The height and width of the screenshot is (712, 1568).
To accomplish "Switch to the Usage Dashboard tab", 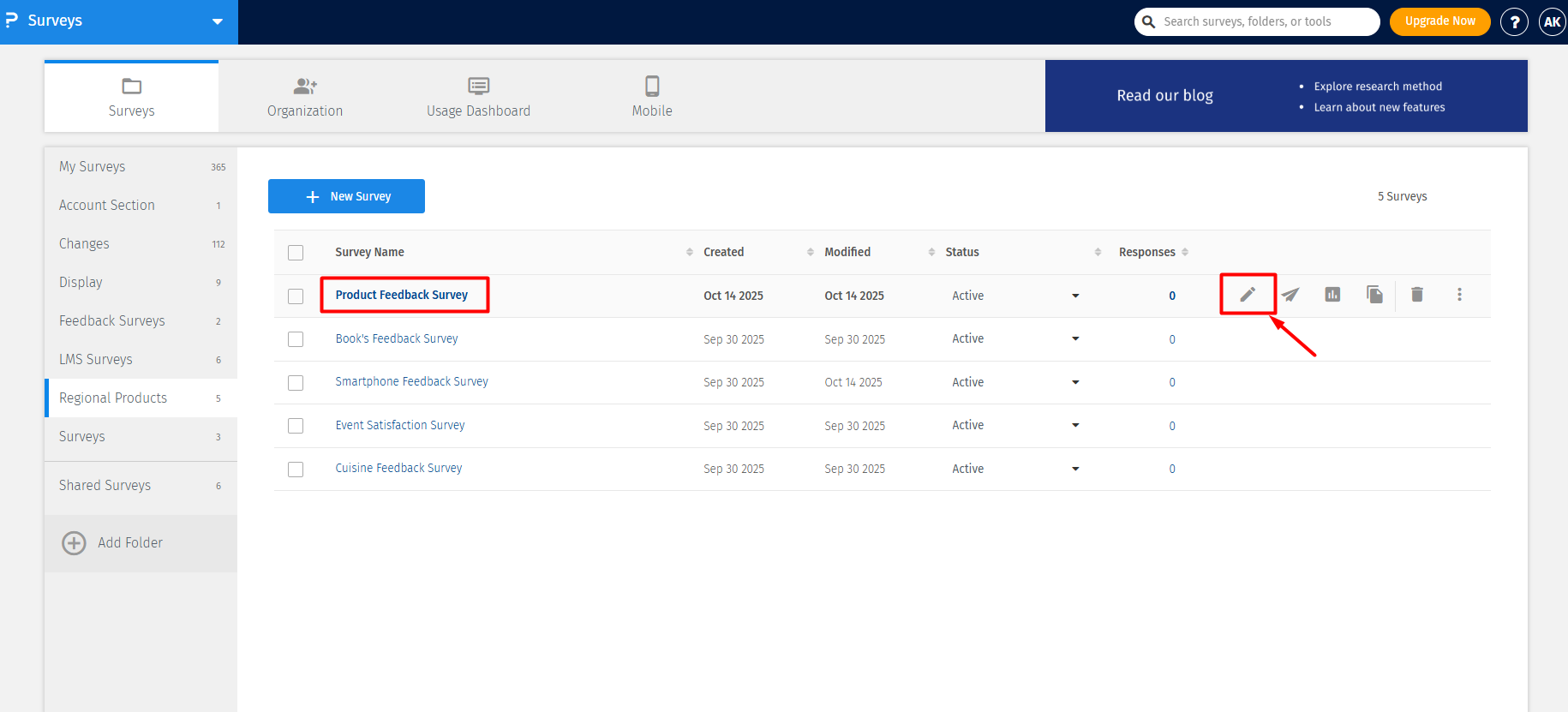I will 478,96.
